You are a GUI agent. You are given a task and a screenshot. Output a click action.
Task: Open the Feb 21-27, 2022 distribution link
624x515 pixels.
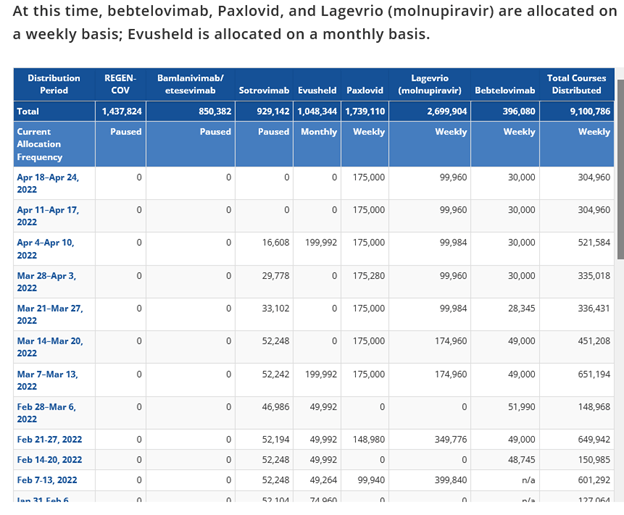tap(51, 439)
